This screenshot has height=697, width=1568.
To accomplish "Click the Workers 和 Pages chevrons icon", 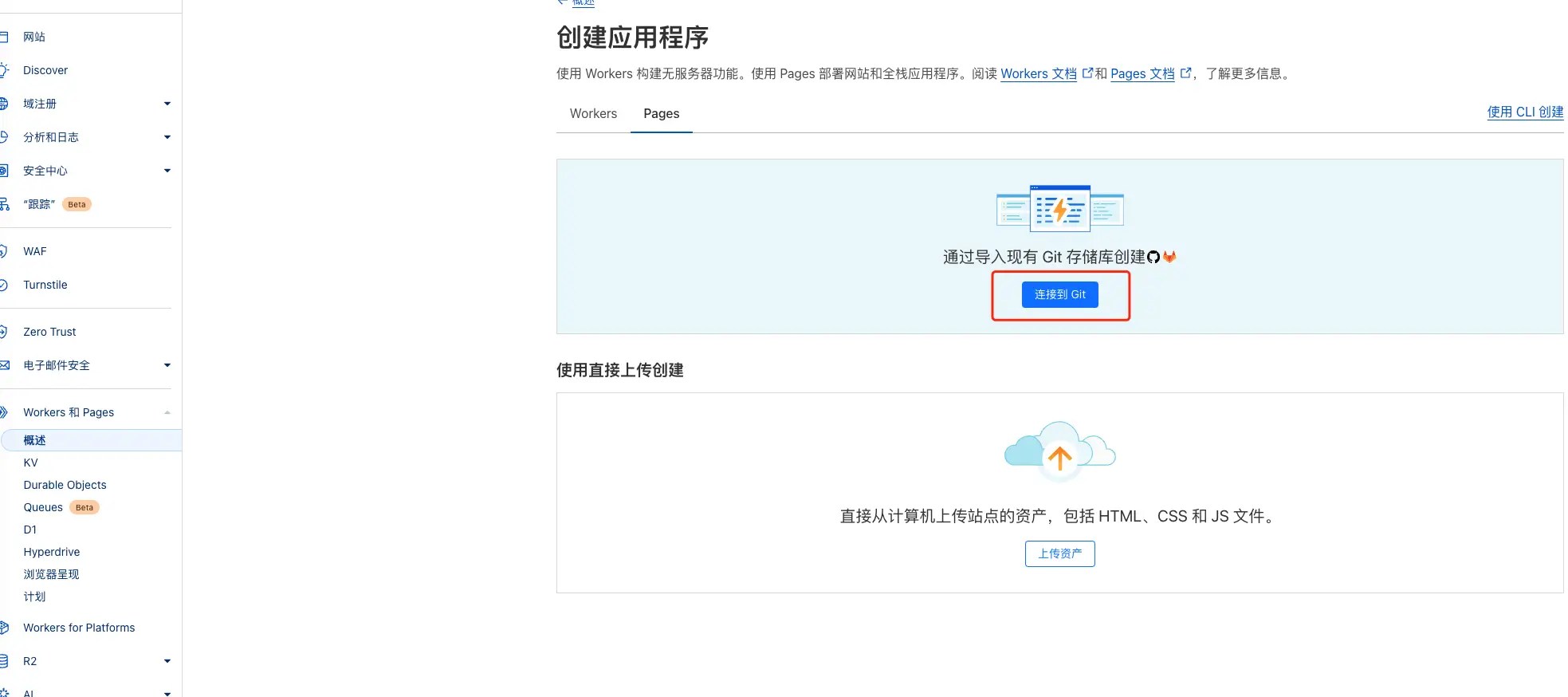I will click(x=3, y=412).
